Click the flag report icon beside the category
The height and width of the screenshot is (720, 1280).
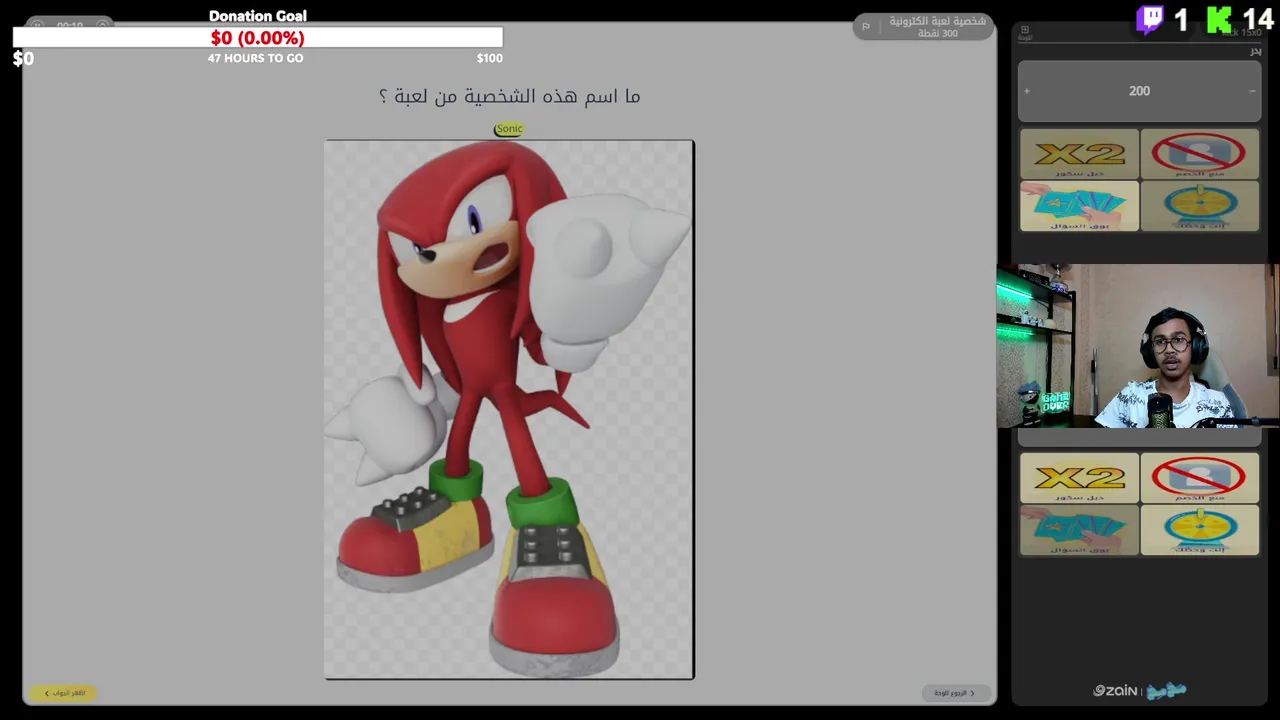pyautogui.click(x=866, y=27)
